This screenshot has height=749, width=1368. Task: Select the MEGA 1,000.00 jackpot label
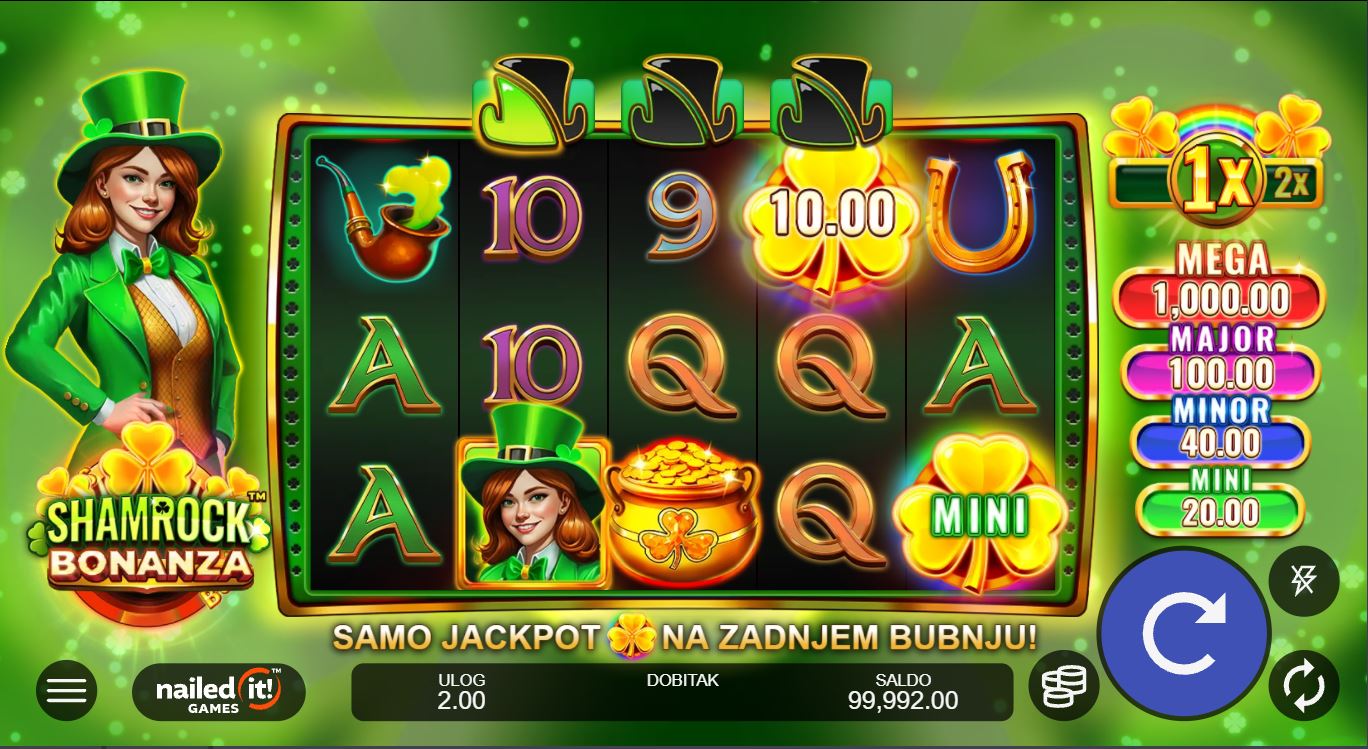[1220, 284]
